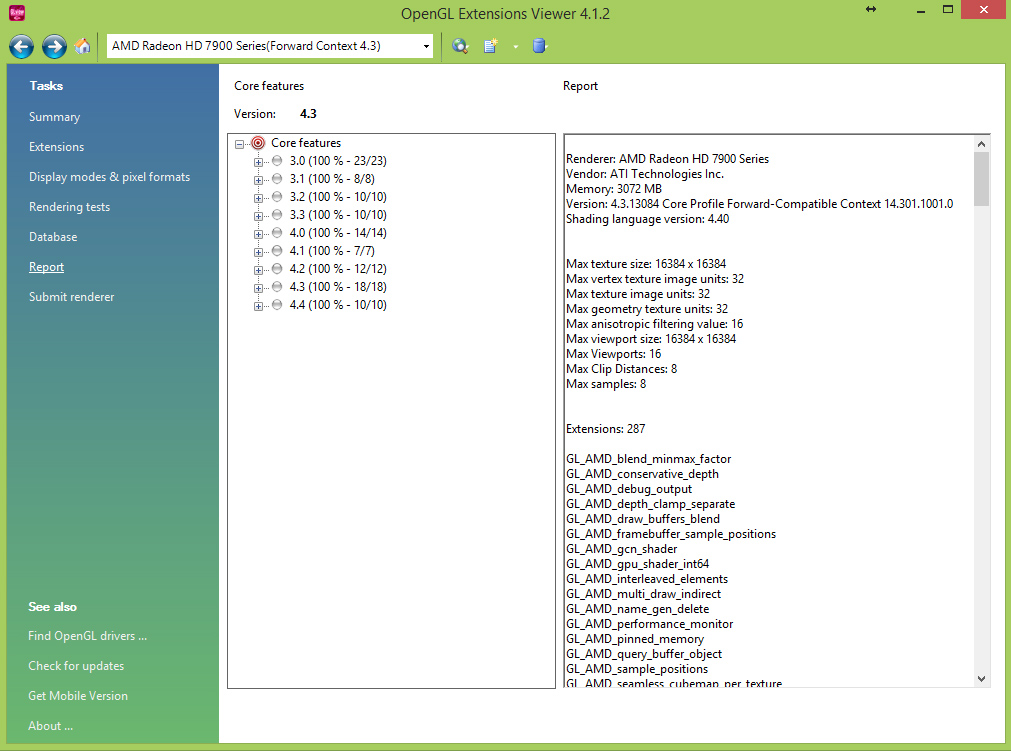Viewport: 1011px width, 751px height.
Task: Click the back navigation arrow
Action: click(x=22, y=46)
